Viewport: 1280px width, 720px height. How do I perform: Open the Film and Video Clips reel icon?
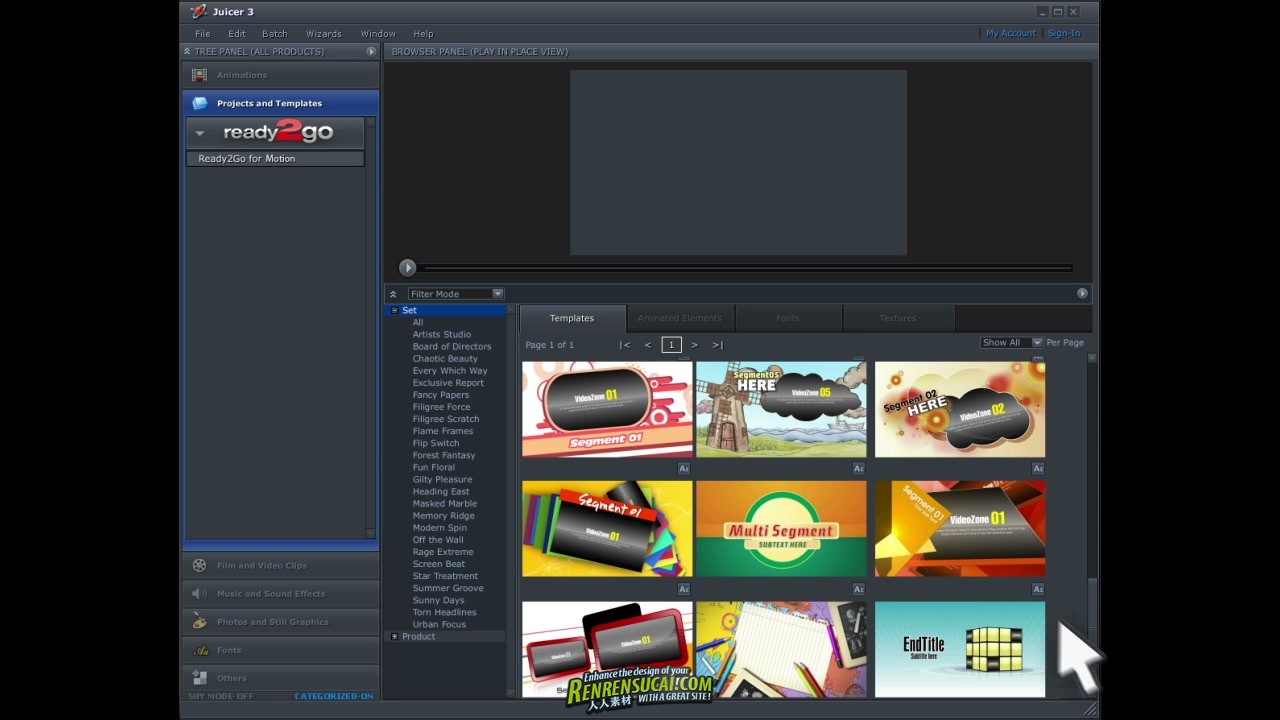[199, 565]
